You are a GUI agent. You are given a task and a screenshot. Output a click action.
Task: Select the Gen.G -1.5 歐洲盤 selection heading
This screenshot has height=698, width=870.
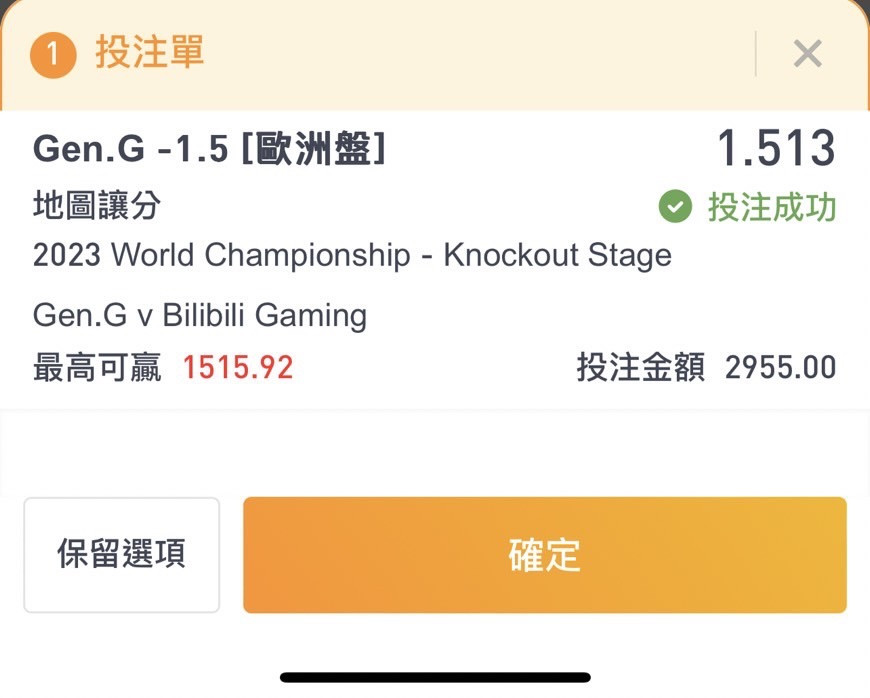click(x=209, y=149)
